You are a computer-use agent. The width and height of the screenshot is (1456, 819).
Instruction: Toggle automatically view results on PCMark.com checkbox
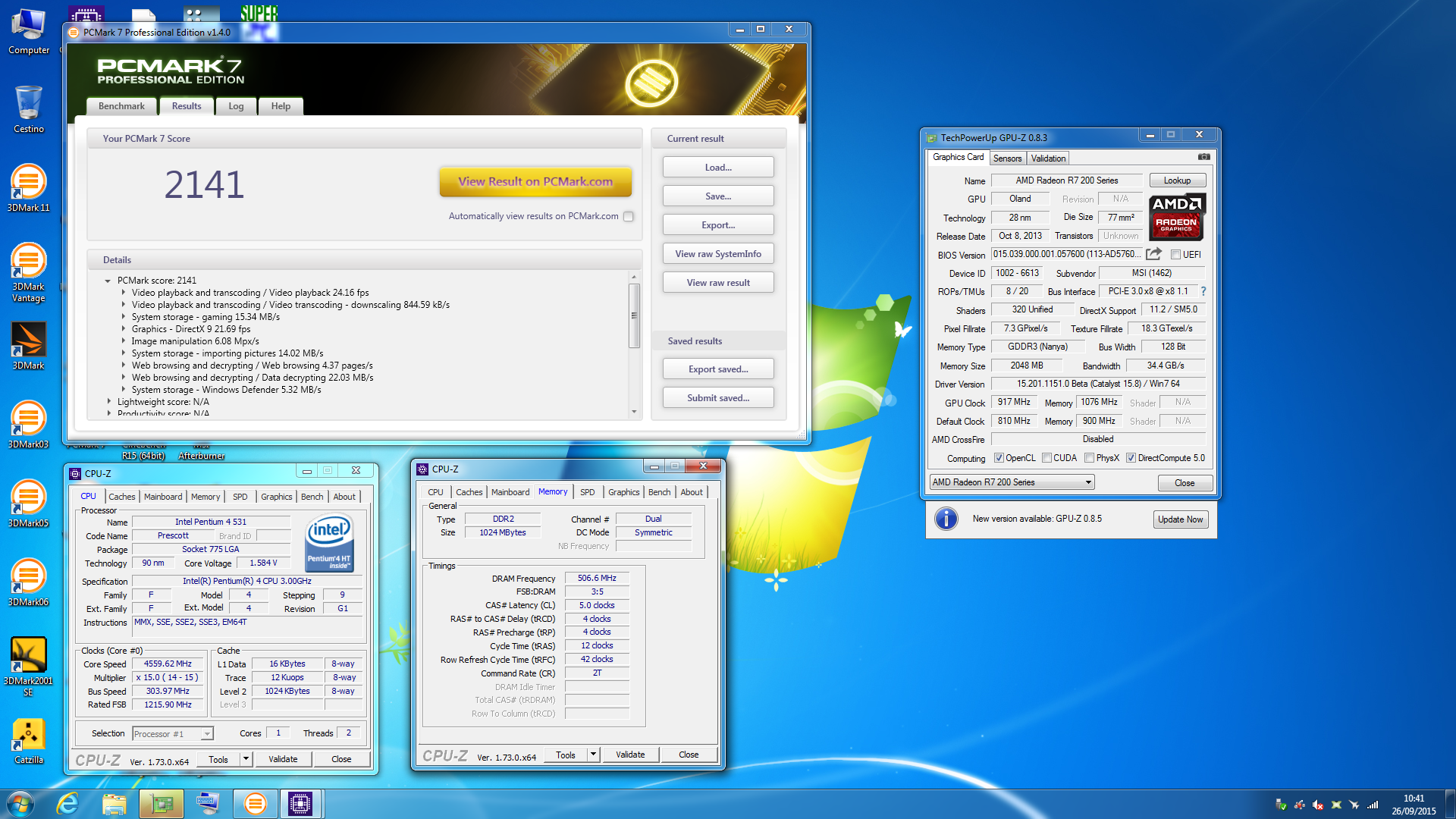[628, 216]
